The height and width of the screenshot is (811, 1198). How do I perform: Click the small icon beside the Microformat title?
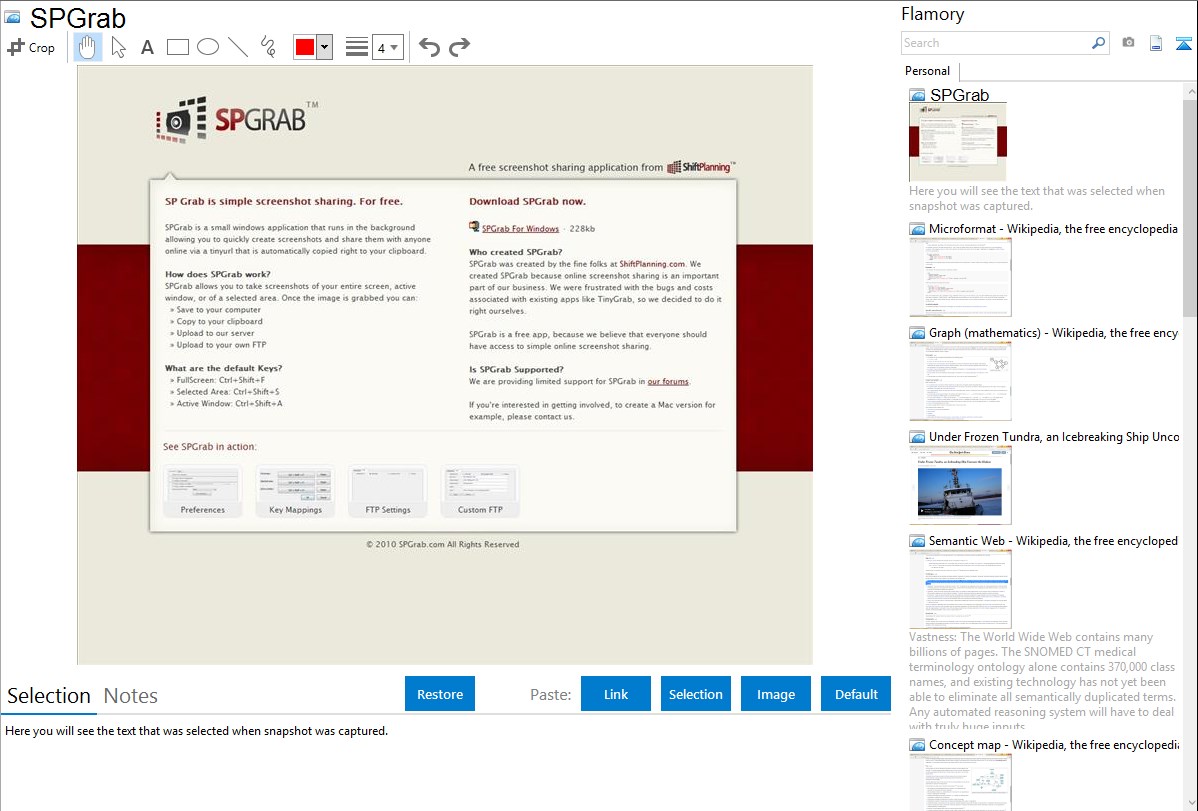click(x=917, y=229)
